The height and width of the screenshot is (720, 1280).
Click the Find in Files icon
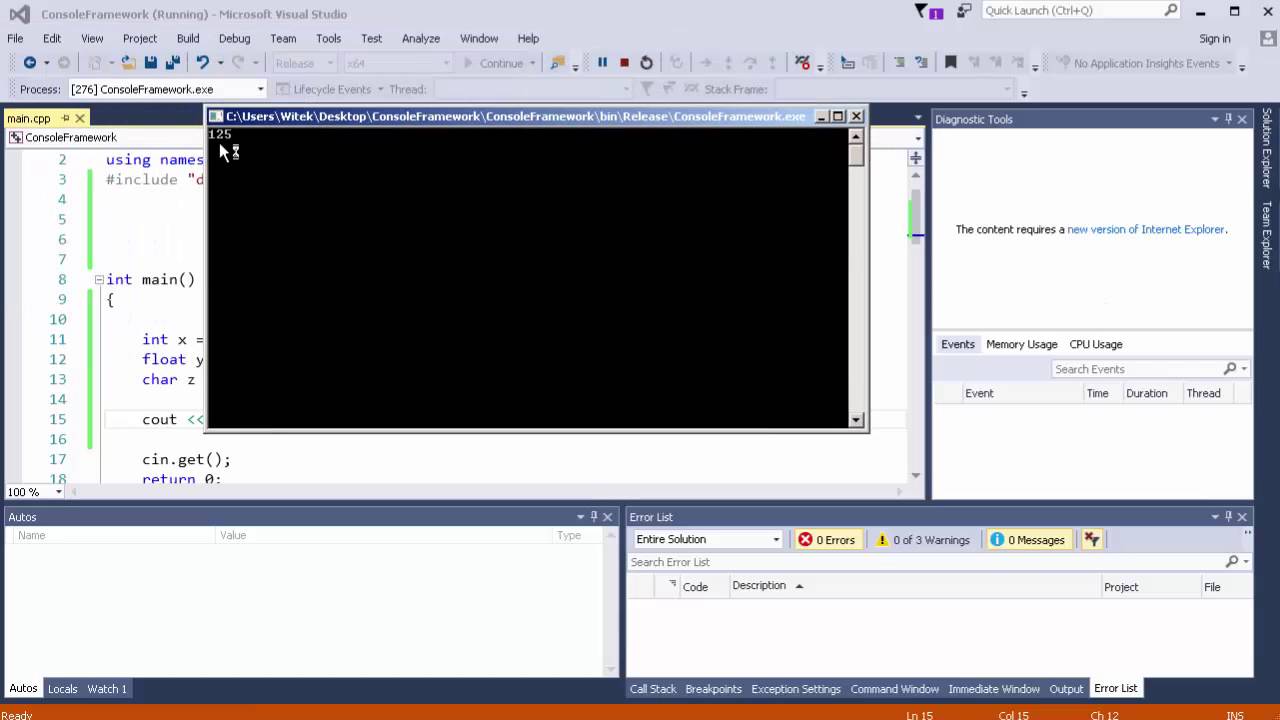click(558, 63)
